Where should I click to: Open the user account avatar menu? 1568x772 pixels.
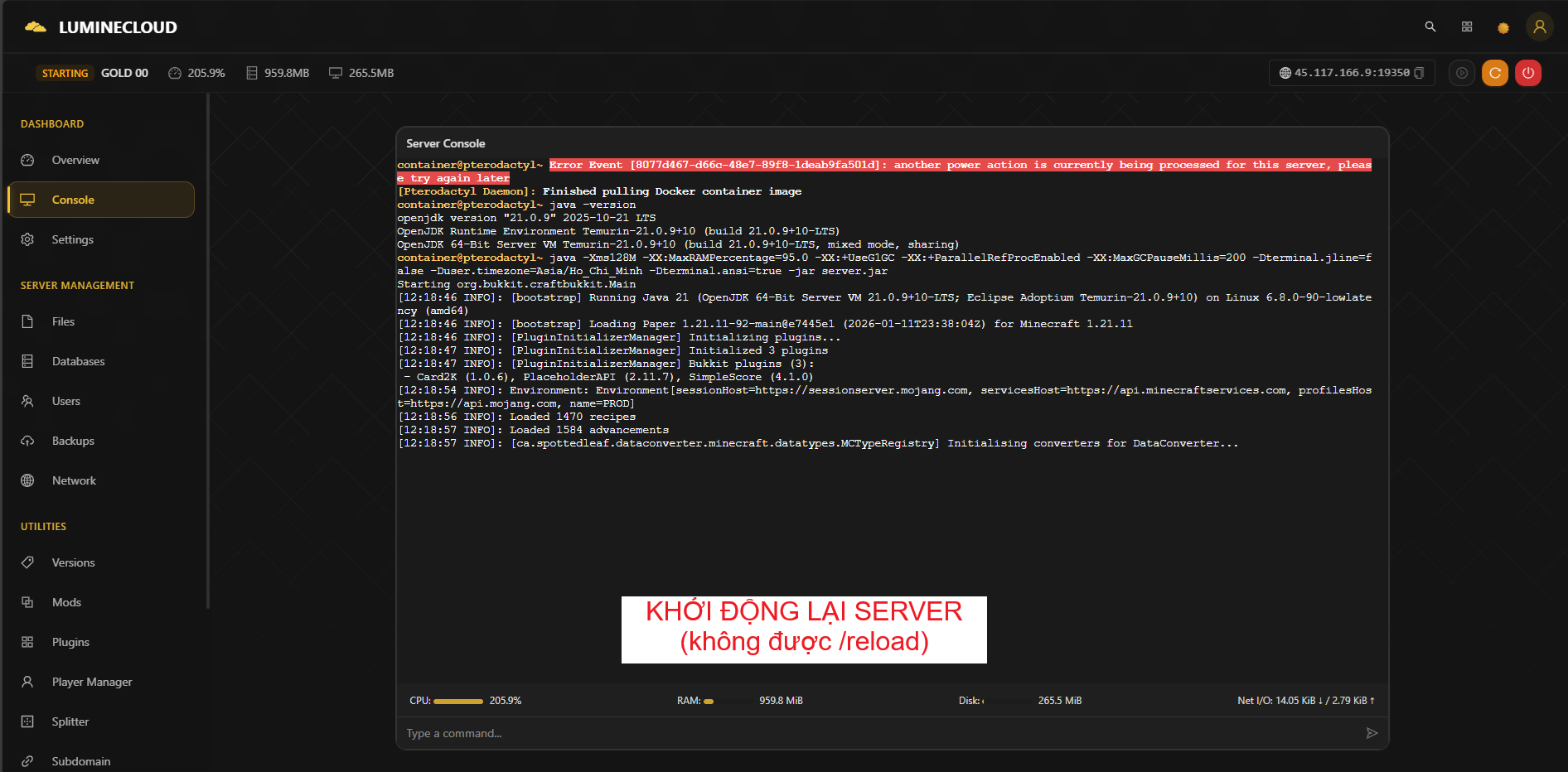coord(1539,27)
